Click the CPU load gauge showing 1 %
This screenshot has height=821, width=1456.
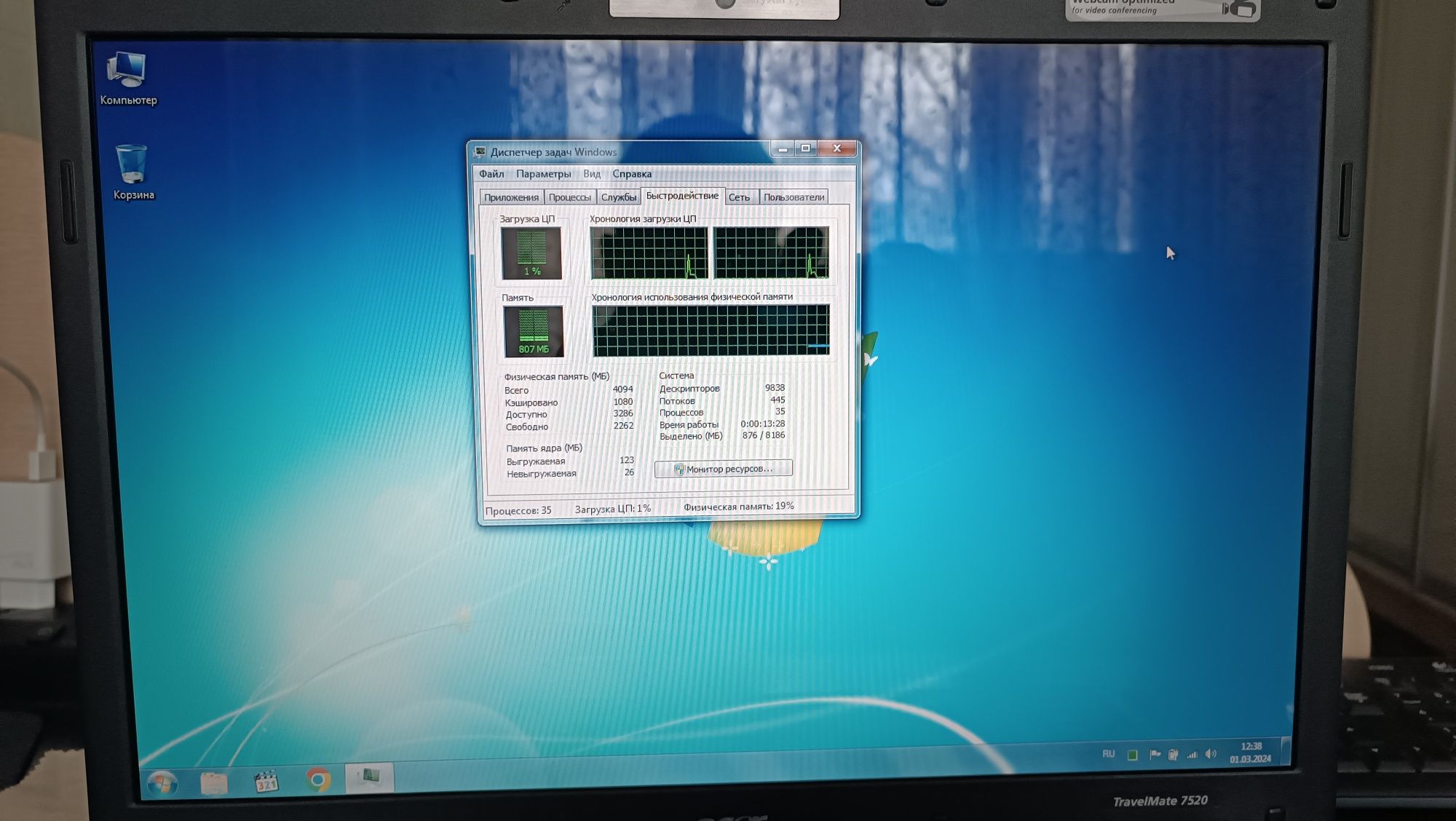coord(531,253)
